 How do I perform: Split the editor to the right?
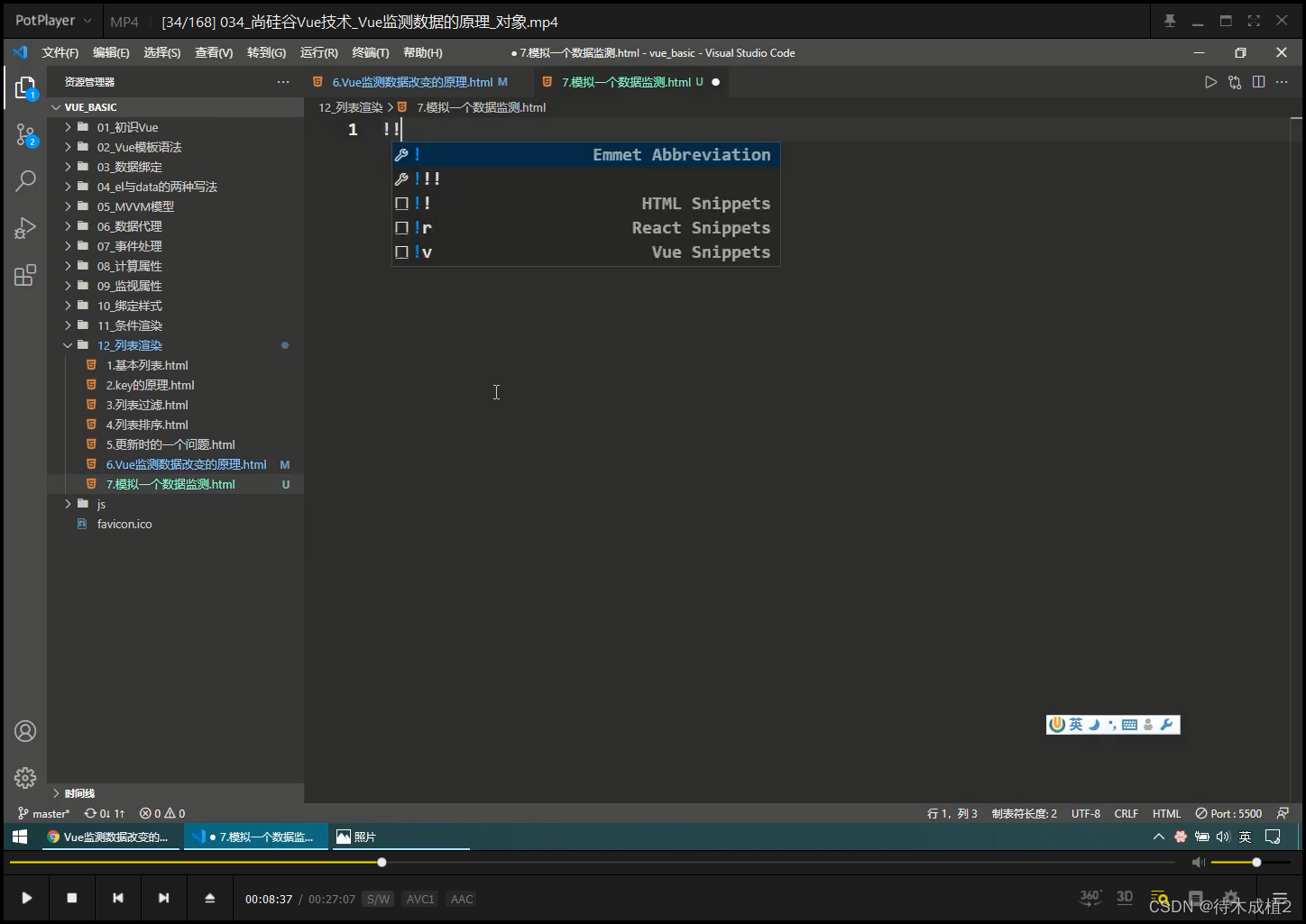click(1259, 82)
